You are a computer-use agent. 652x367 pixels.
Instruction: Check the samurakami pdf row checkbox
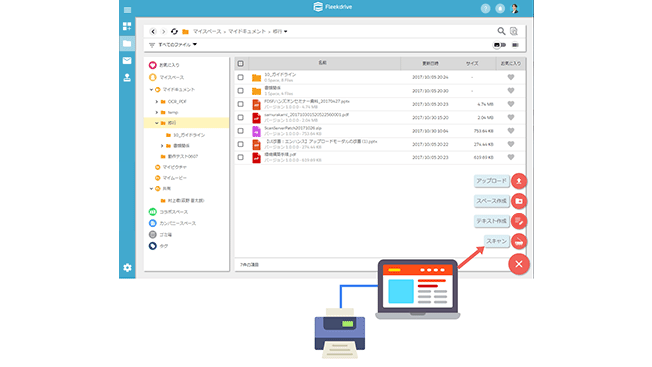point(240,117)
